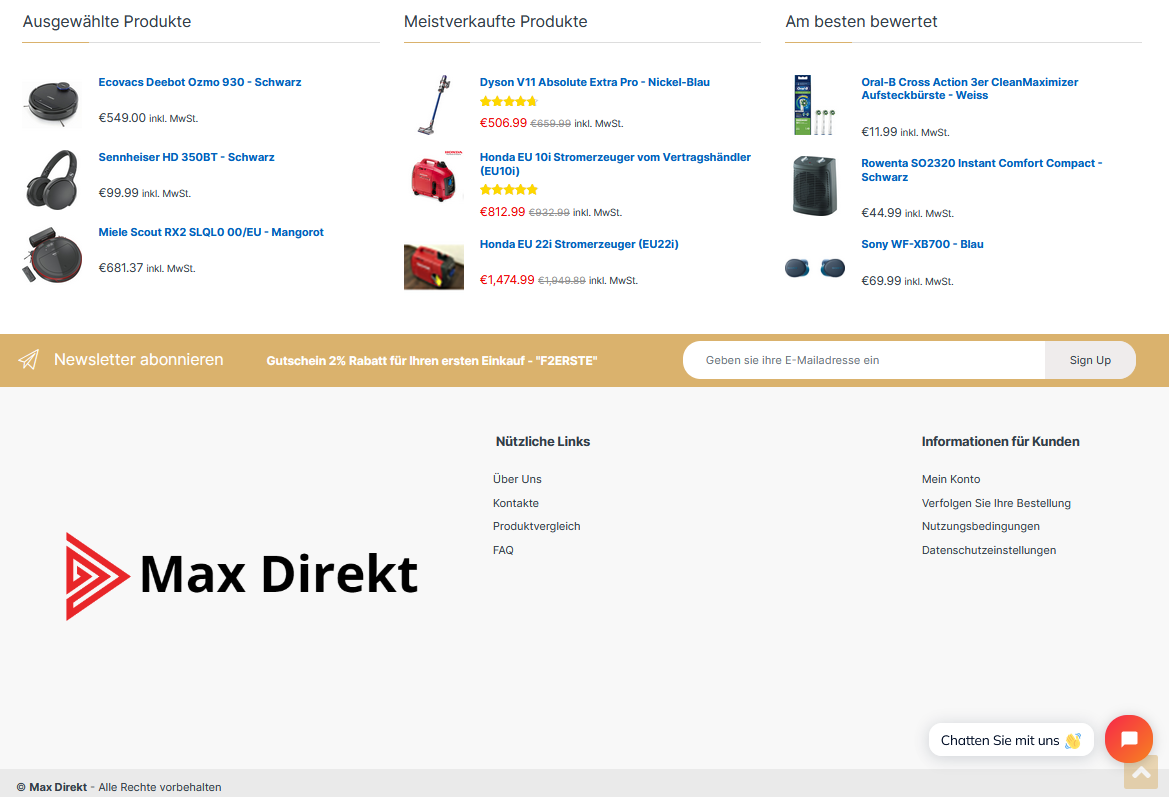Open the Über Uns footer link
1169x797 pixels.
click(517, 479)
